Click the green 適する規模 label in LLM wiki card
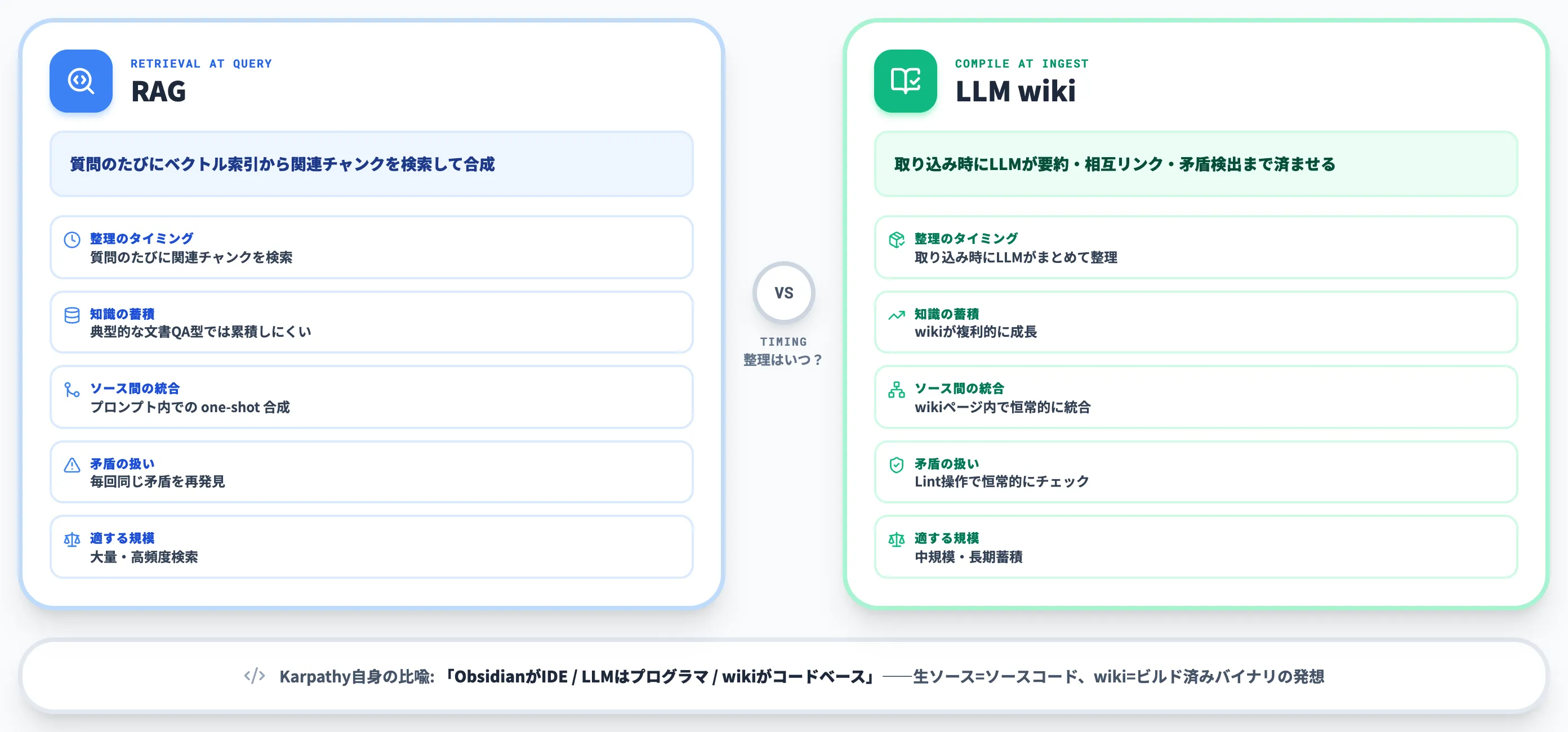The height and width of the screenshot is (732, 1568). pyautogui.click(x=947, y=538)
